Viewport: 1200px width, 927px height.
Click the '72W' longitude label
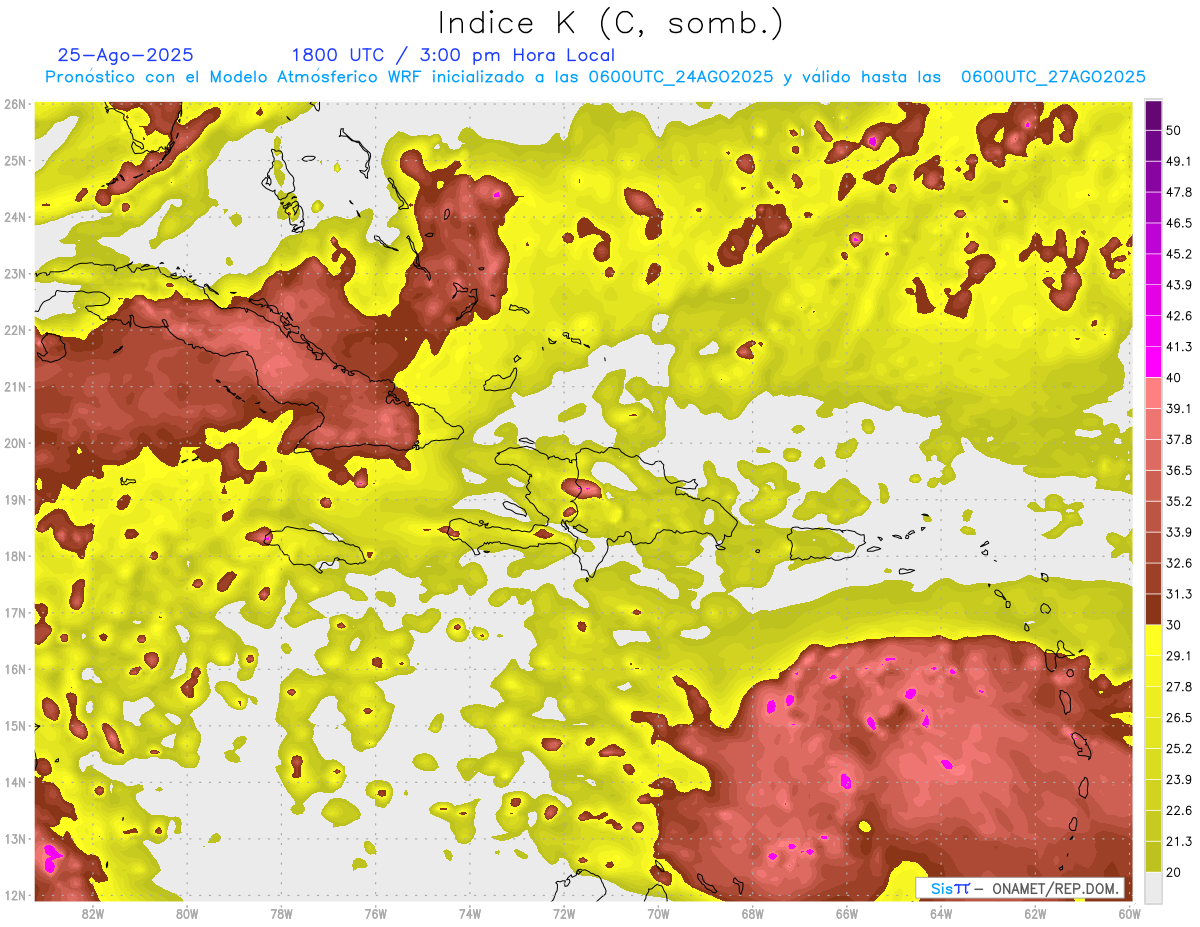[564, 913]
